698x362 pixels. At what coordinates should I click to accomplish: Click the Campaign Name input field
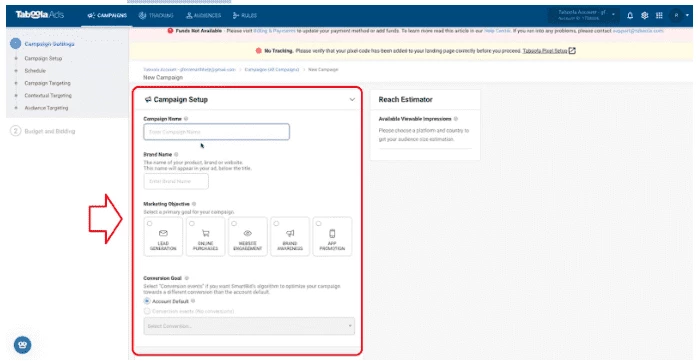click(216, 132)
